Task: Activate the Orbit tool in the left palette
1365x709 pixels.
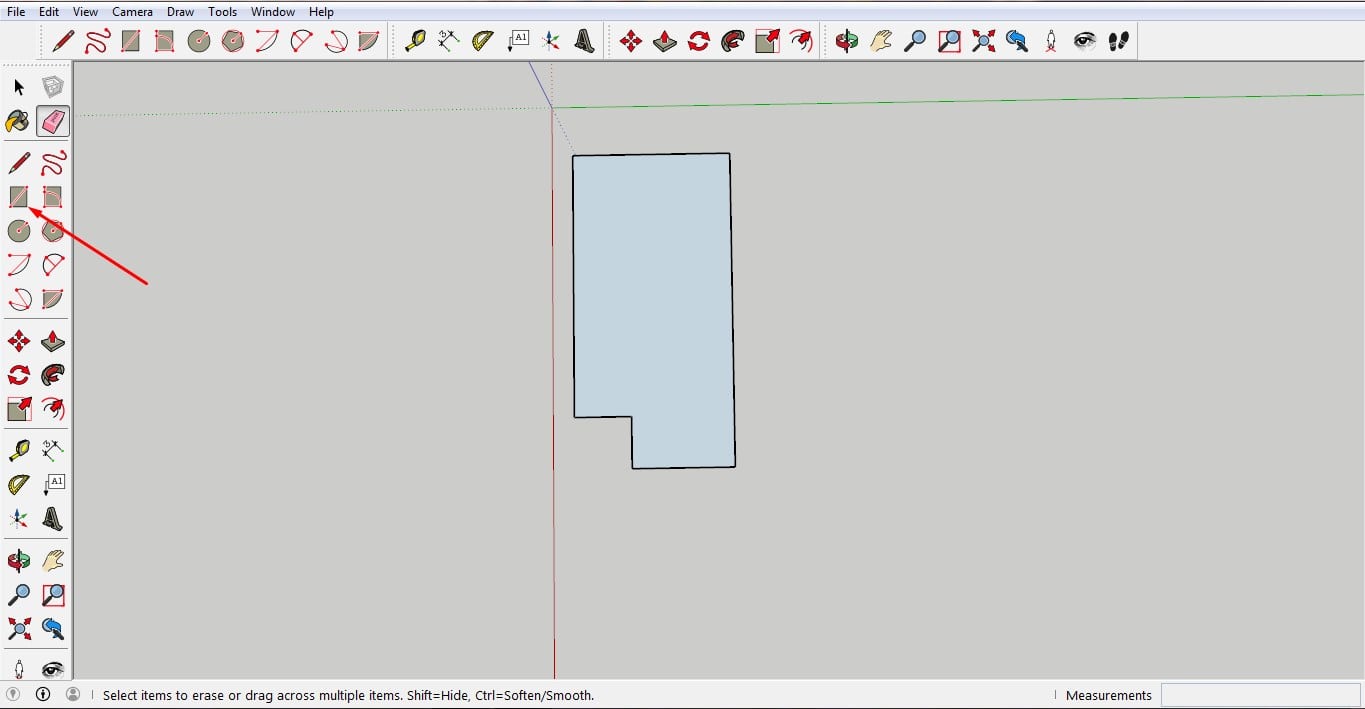Action: pos(19,561)
